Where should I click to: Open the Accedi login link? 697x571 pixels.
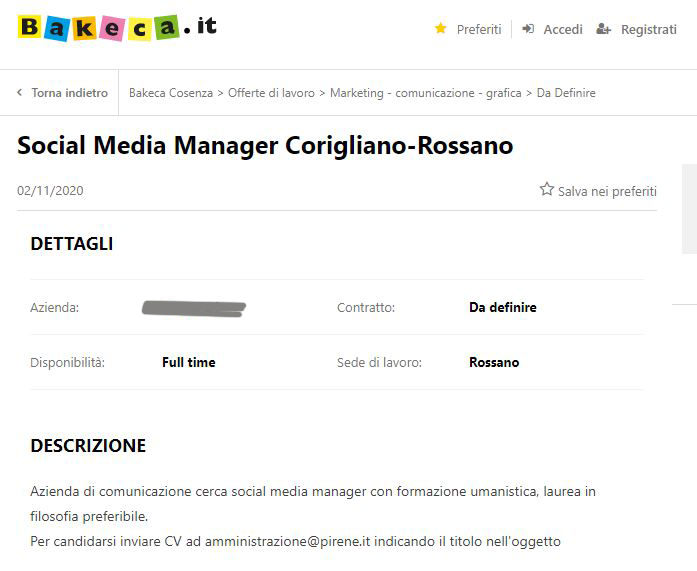562,29
